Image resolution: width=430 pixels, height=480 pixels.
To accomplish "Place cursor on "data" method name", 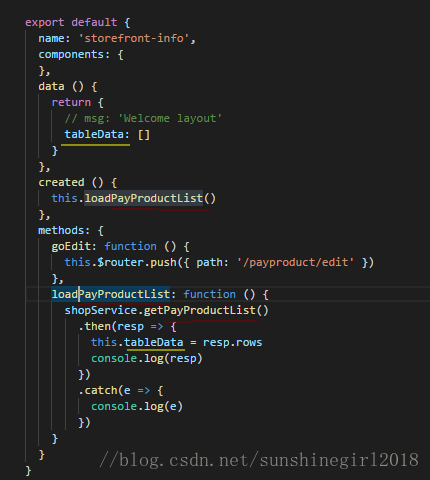I will [x=51, y=87].
